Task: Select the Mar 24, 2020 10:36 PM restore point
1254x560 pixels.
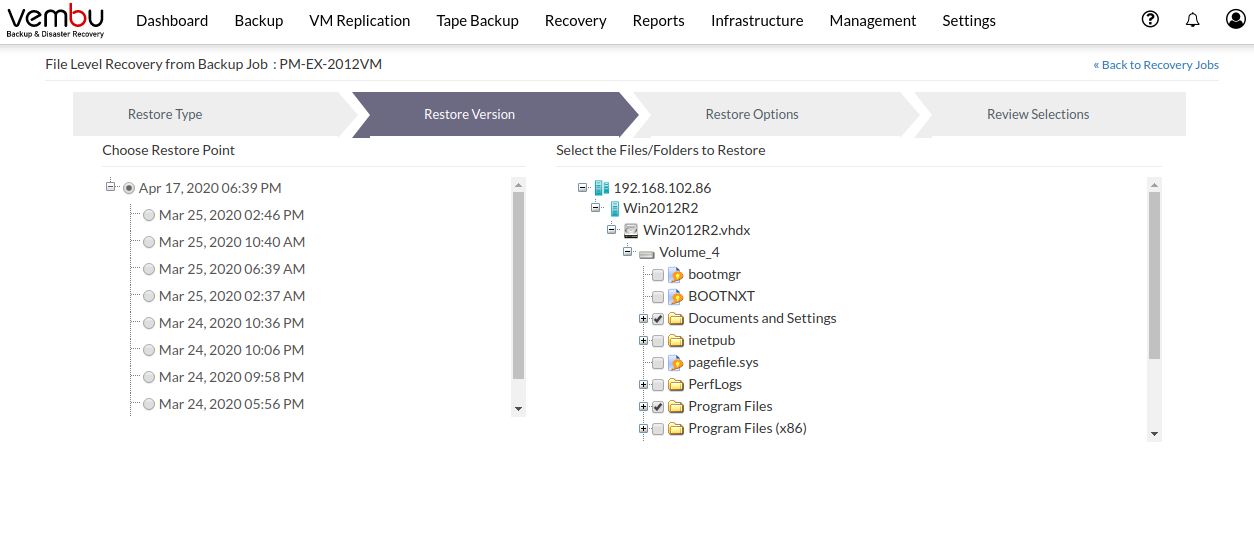Action: point(149,323)
